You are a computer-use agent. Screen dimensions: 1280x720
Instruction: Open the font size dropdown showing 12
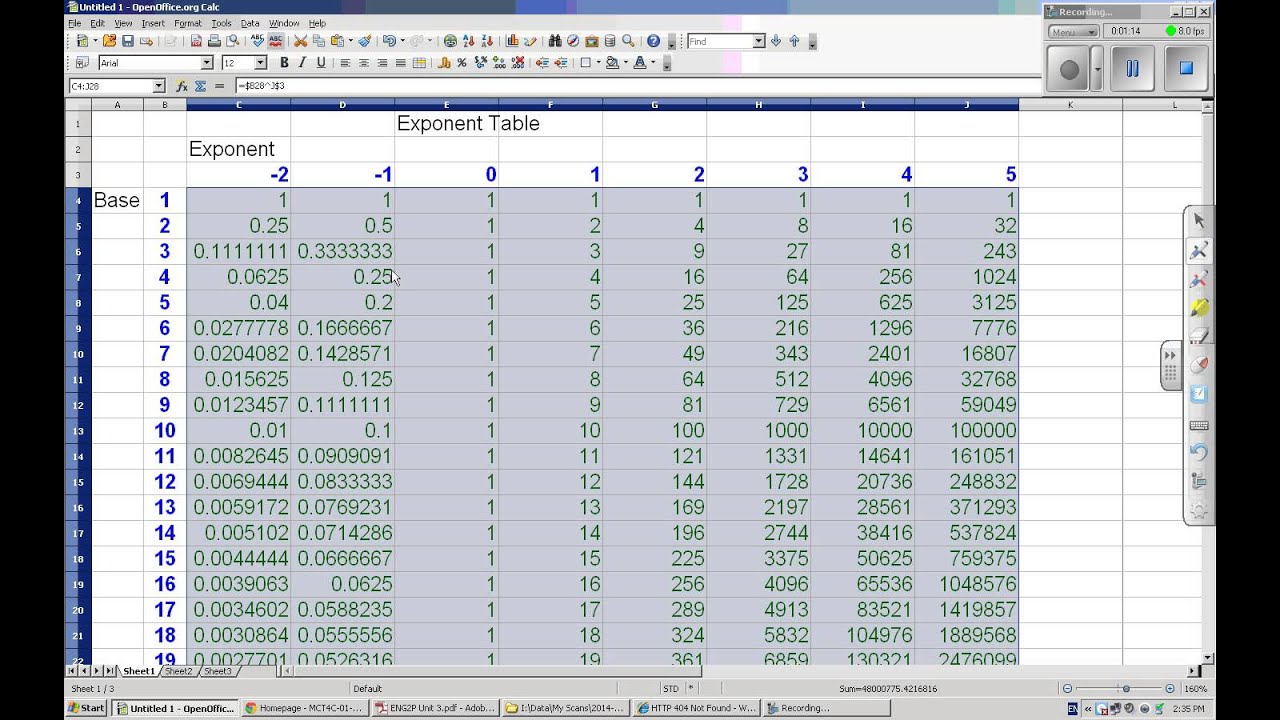(x=259, y=63)
